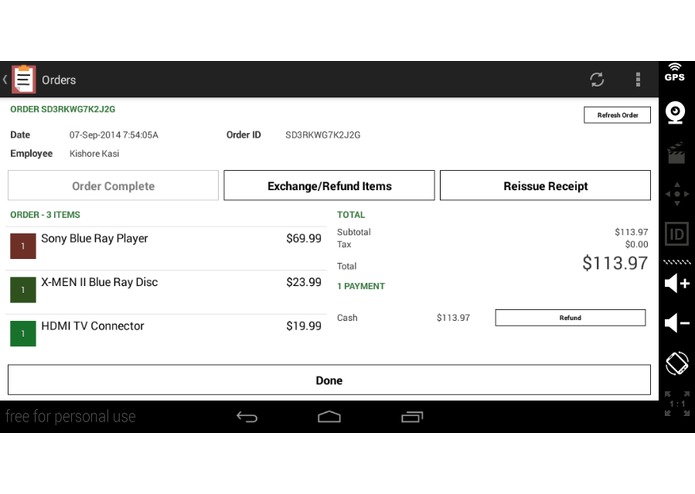Click the $19.99 price
The height and width of the screenshot is (494, 695).
304,326
